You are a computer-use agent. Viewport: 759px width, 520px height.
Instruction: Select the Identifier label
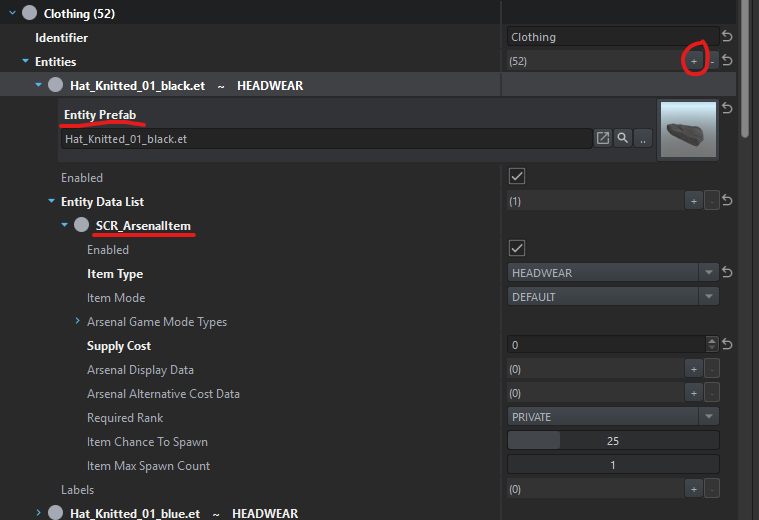[61, 38]
